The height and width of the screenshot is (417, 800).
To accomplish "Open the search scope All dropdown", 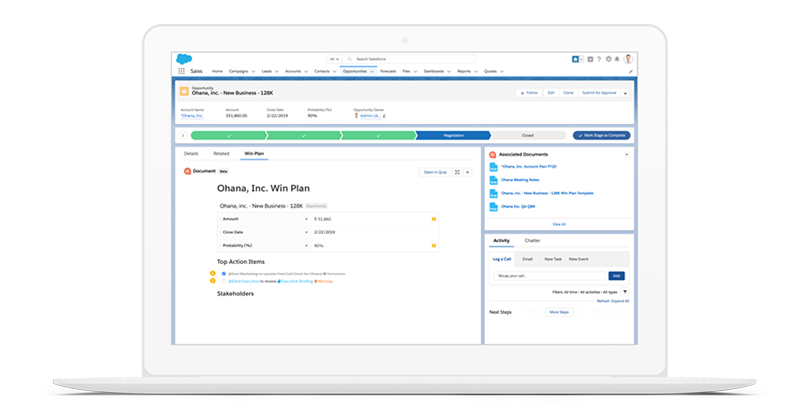I will [x=334, y=59].
